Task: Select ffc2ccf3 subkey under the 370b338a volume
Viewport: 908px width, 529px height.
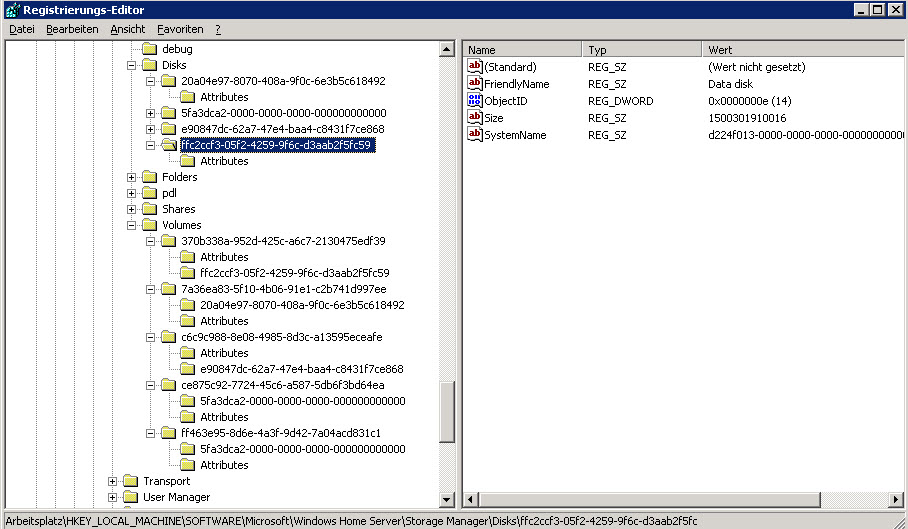Action: click(x=295, y=273)
